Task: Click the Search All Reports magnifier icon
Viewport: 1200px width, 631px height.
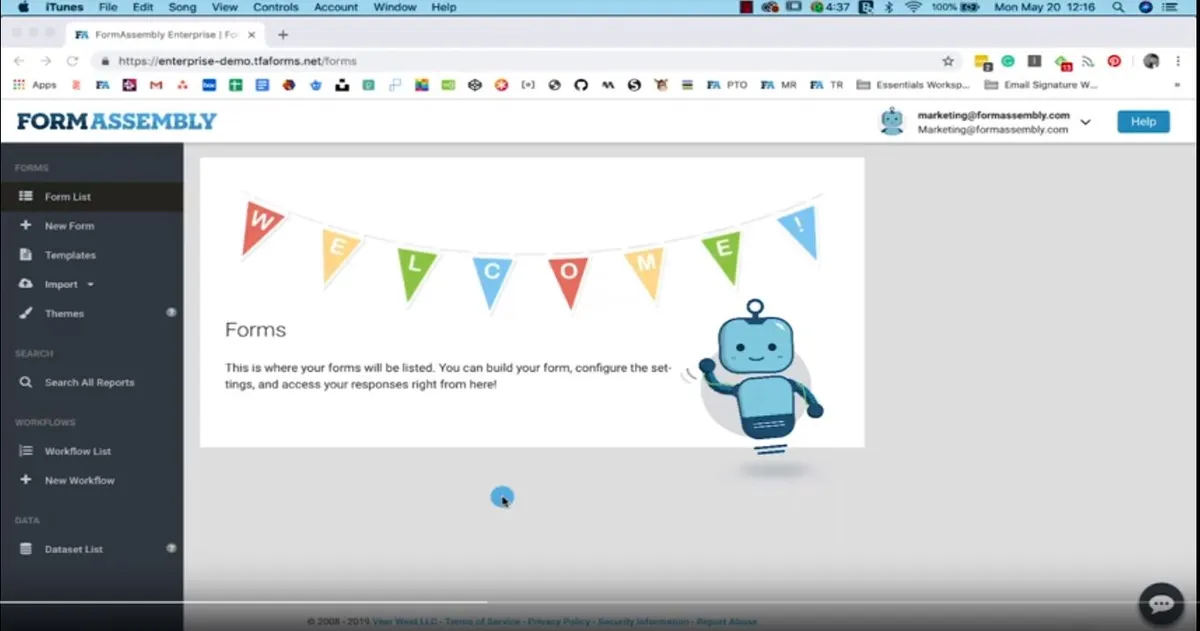Action: click(26, 382)
